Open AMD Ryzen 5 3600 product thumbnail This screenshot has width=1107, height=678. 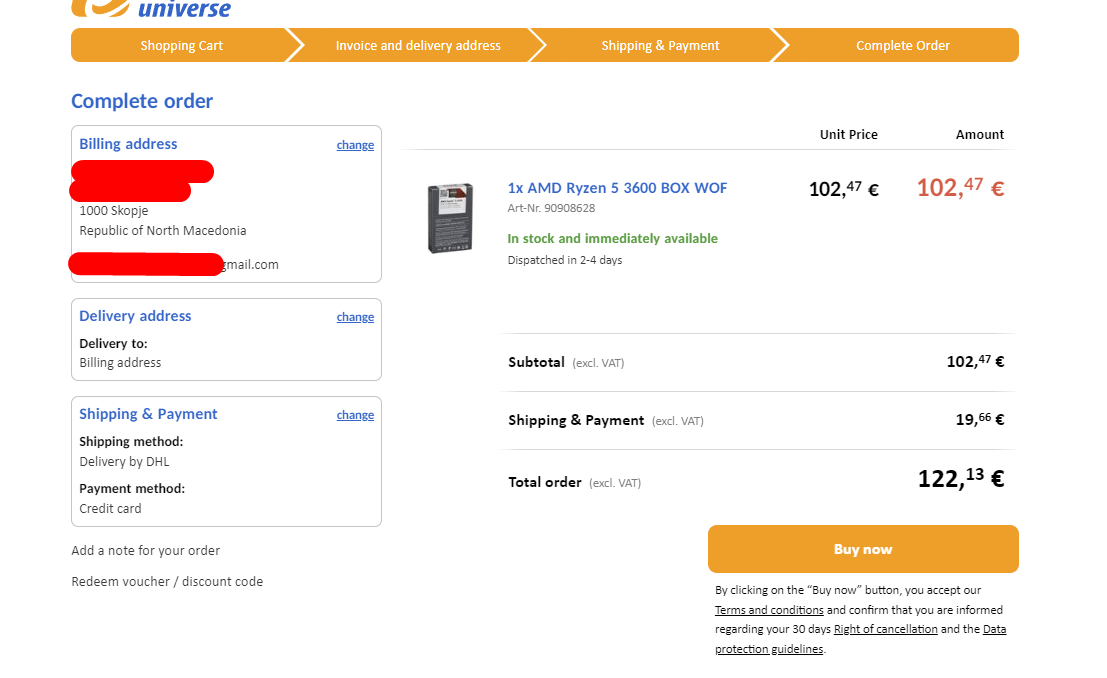click(450, 218)
